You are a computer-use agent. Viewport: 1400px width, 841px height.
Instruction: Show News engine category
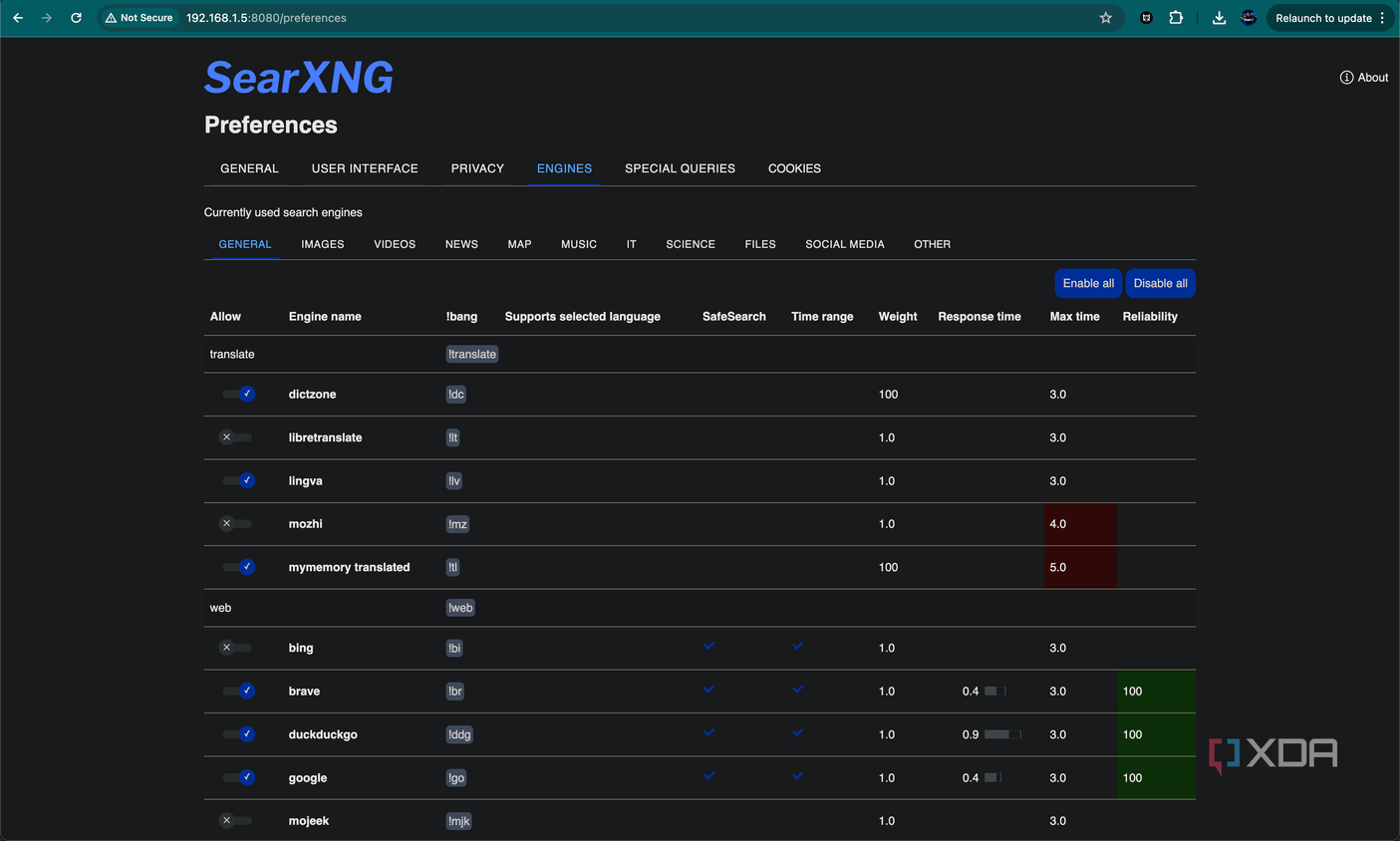coord(461,244)
